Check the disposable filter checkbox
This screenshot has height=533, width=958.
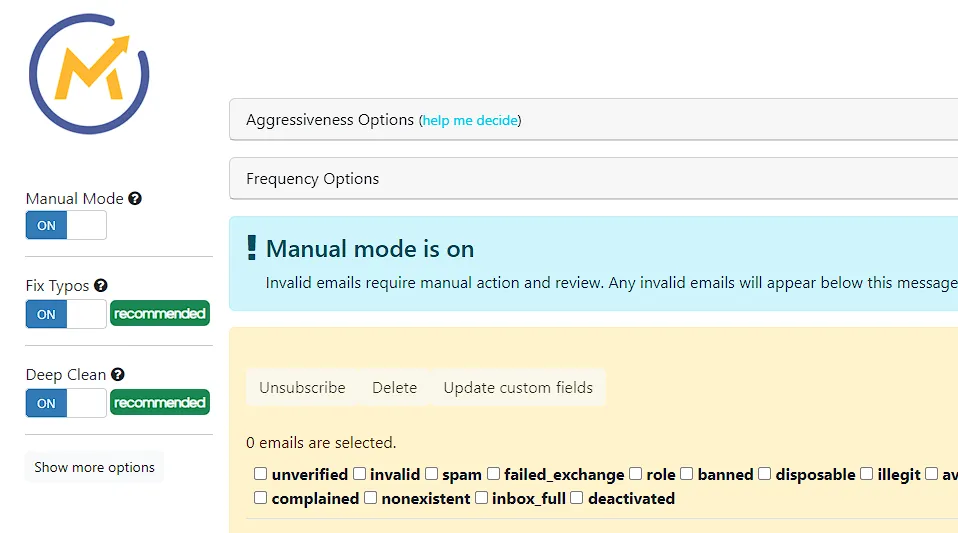point(764,474)
